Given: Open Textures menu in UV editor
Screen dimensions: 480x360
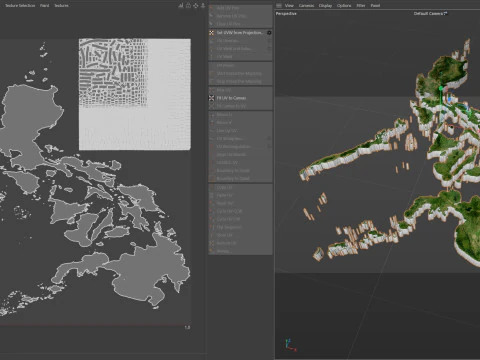Looking at the screenshot, I should (x=61, y=6).
